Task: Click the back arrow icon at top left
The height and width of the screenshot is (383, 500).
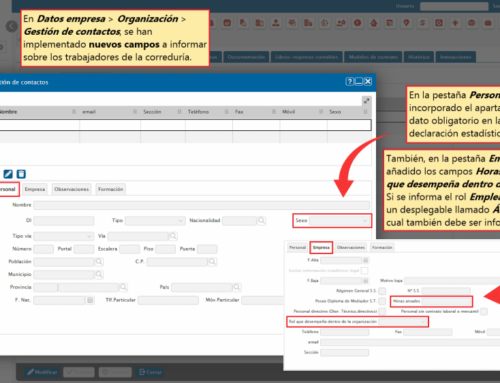Action: pos(12,26)
